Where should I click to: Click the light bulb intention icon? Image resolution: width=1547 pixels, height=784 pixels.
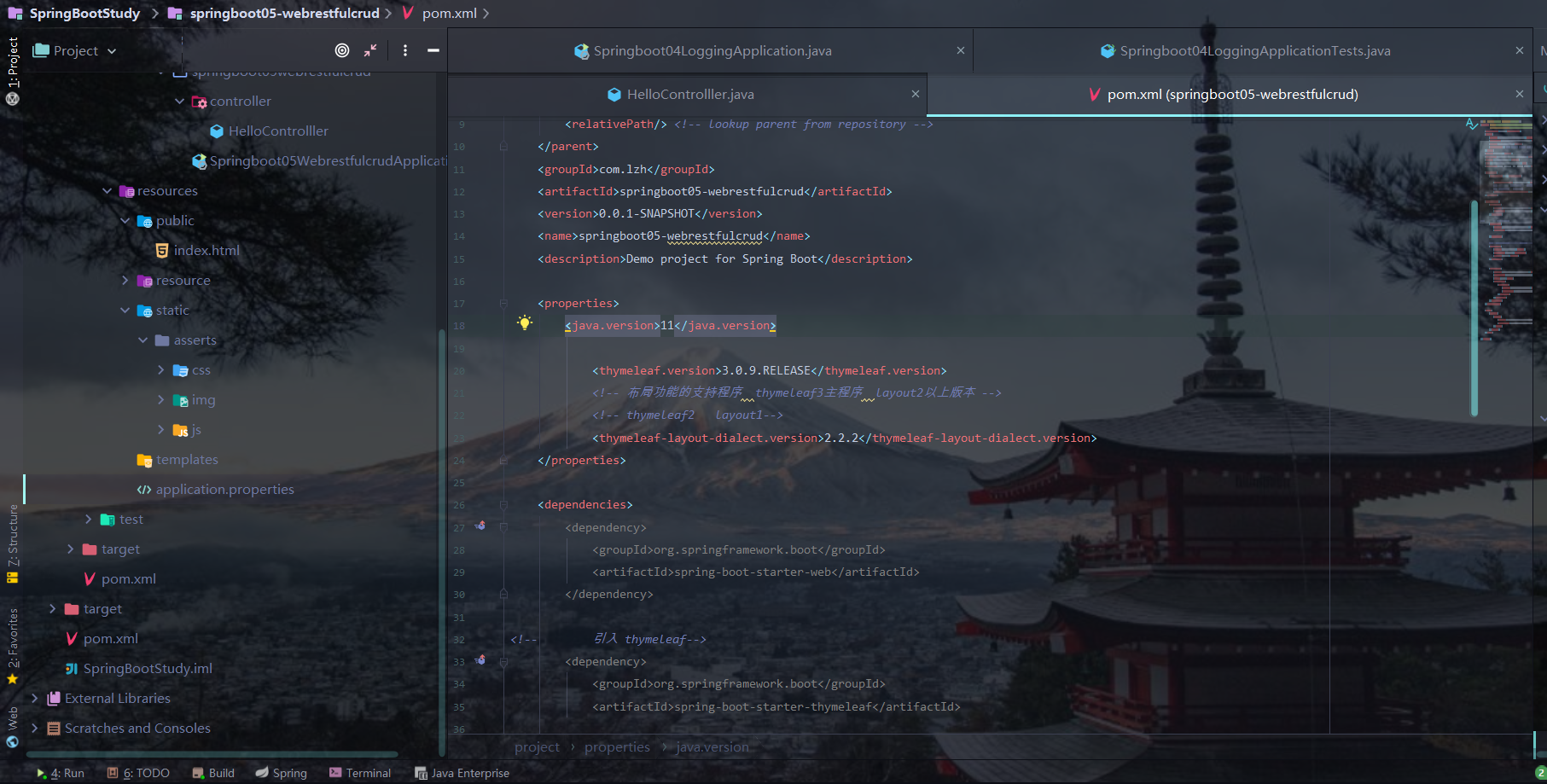tap(525, 322)
